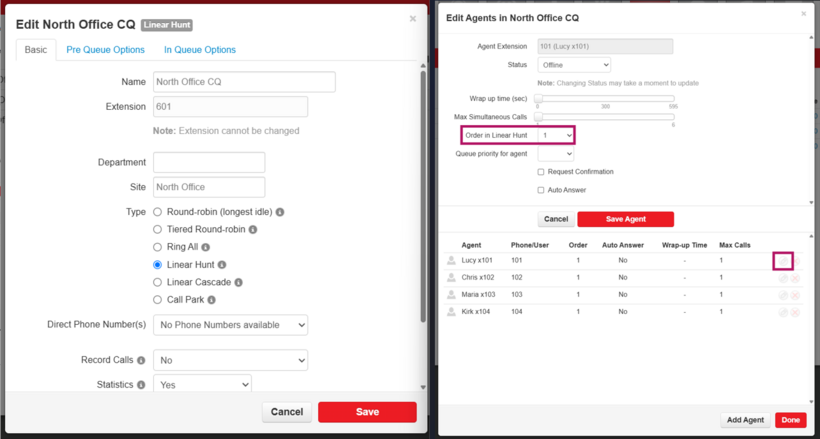Click the edit icon for Lucy x101
The image size is (820, 439).
(783, 261)
